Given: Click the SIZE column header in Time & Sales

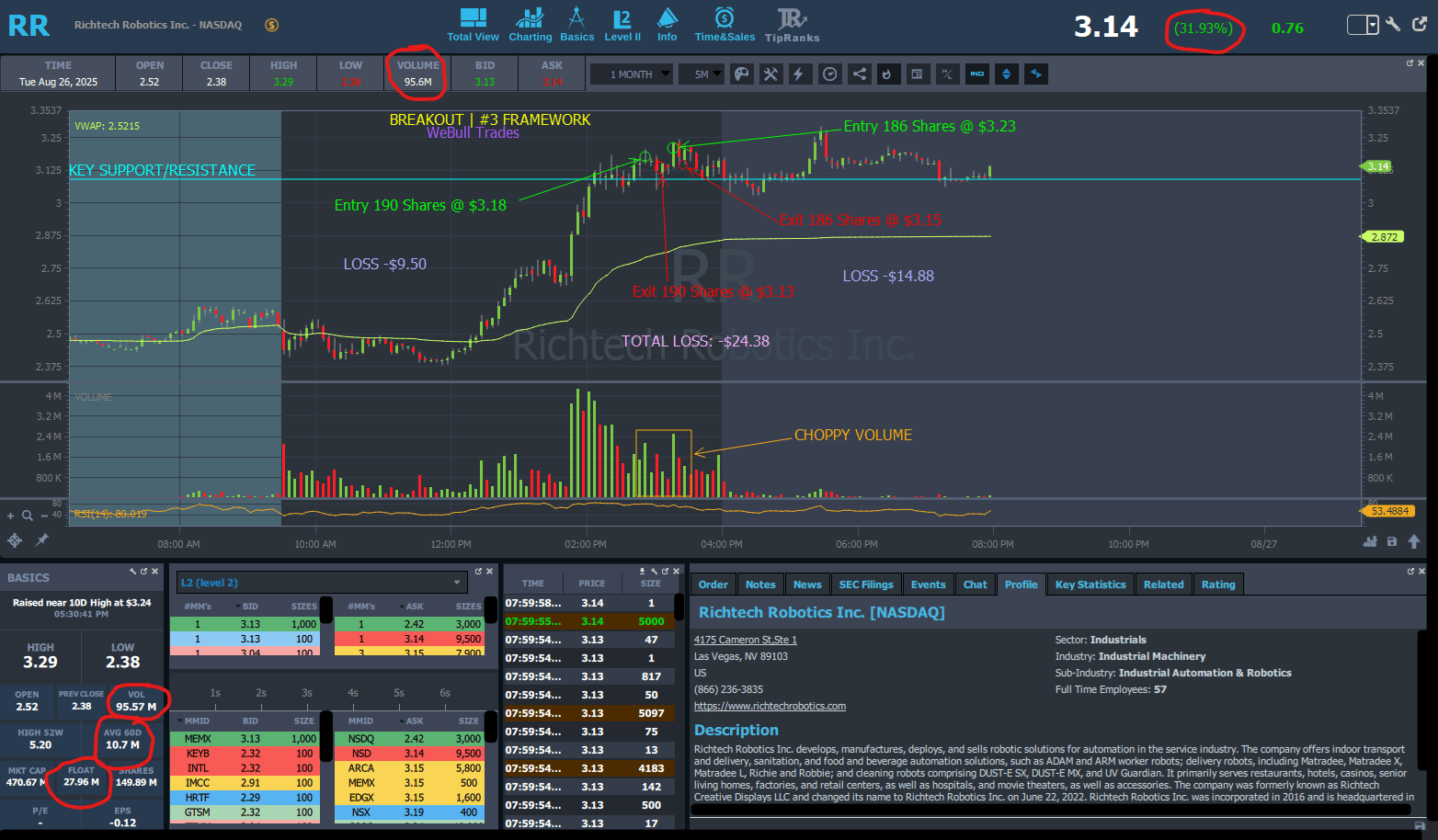Looking at the screenshot, I should (651, 584).
